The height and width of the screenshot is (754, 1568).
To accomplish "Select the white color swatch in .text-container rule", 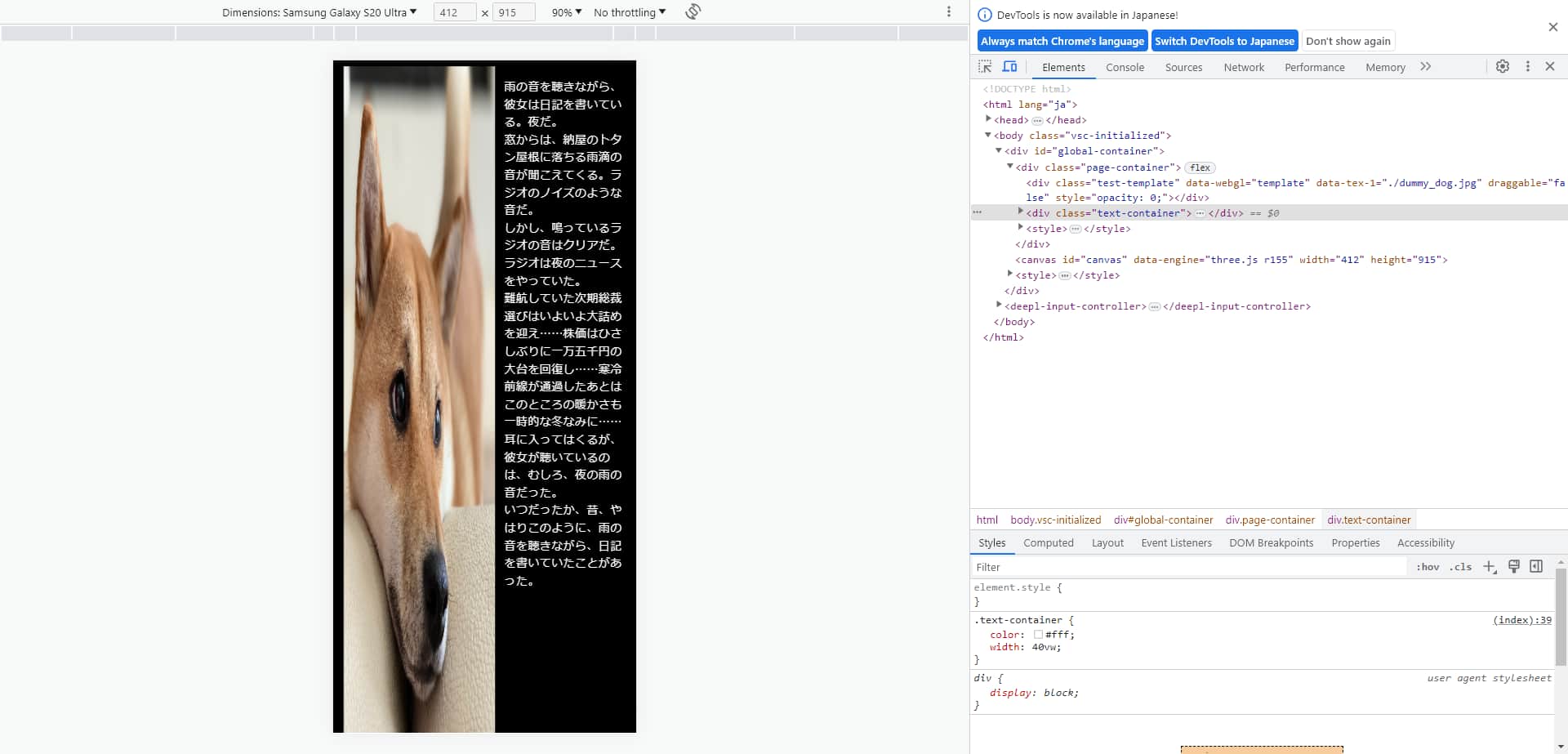I will coord(1038,635).
